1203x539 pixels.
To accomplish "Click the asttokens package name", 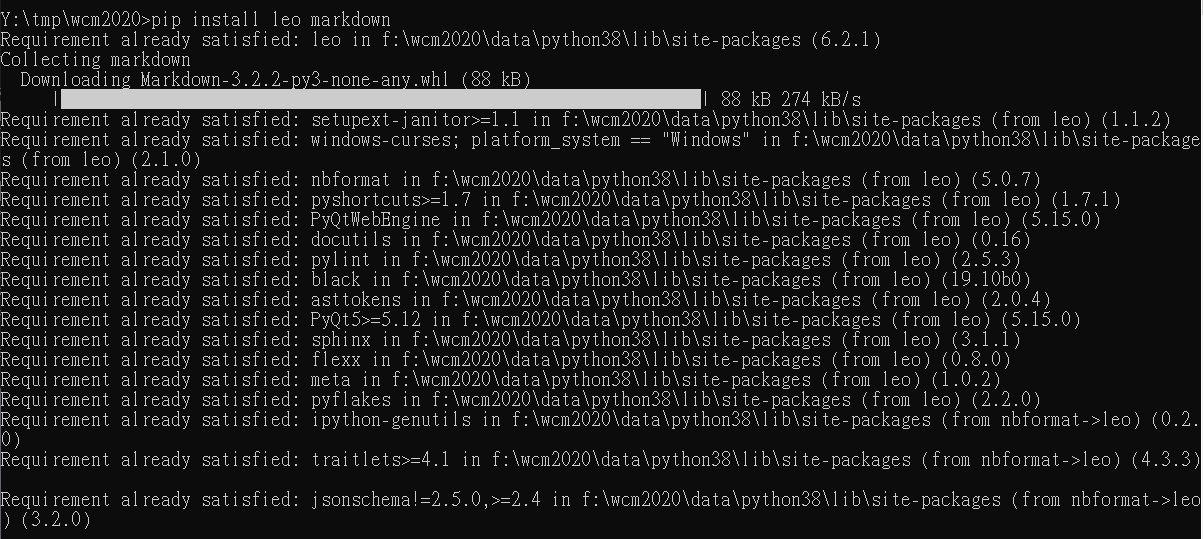I will [355, 300].
